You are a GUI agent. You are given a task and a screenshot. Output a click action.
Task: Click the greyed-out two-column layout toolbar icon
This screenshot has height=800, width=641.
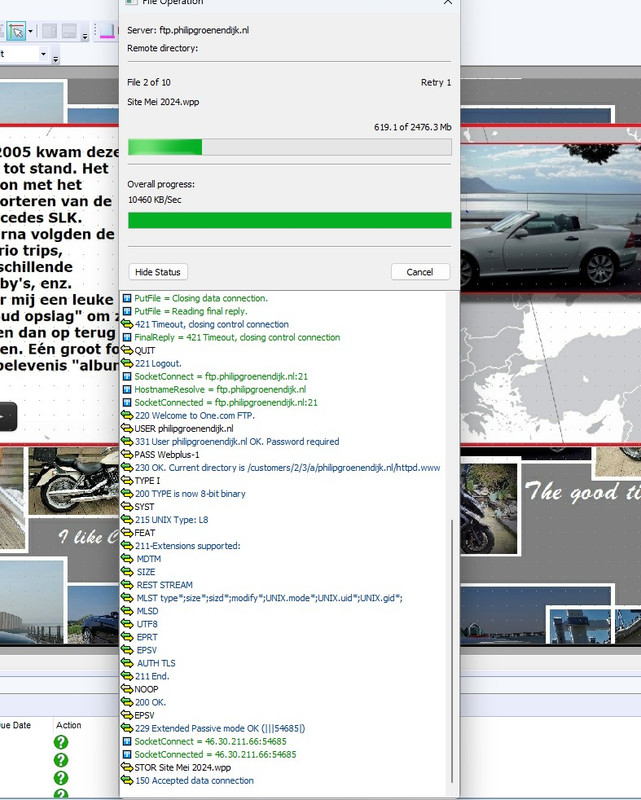pyautogui.click(x=50, y=32)
